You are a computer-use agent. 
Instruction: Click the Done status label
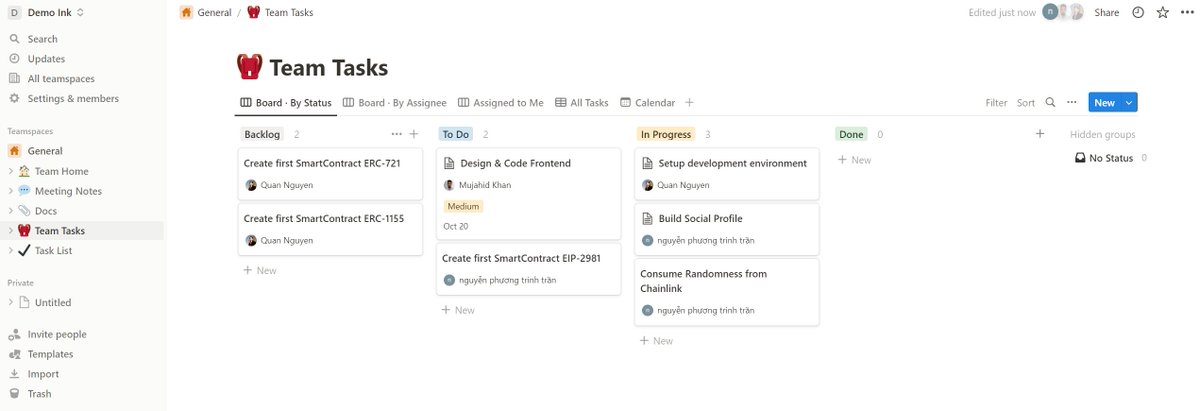(x=851, y=134)
